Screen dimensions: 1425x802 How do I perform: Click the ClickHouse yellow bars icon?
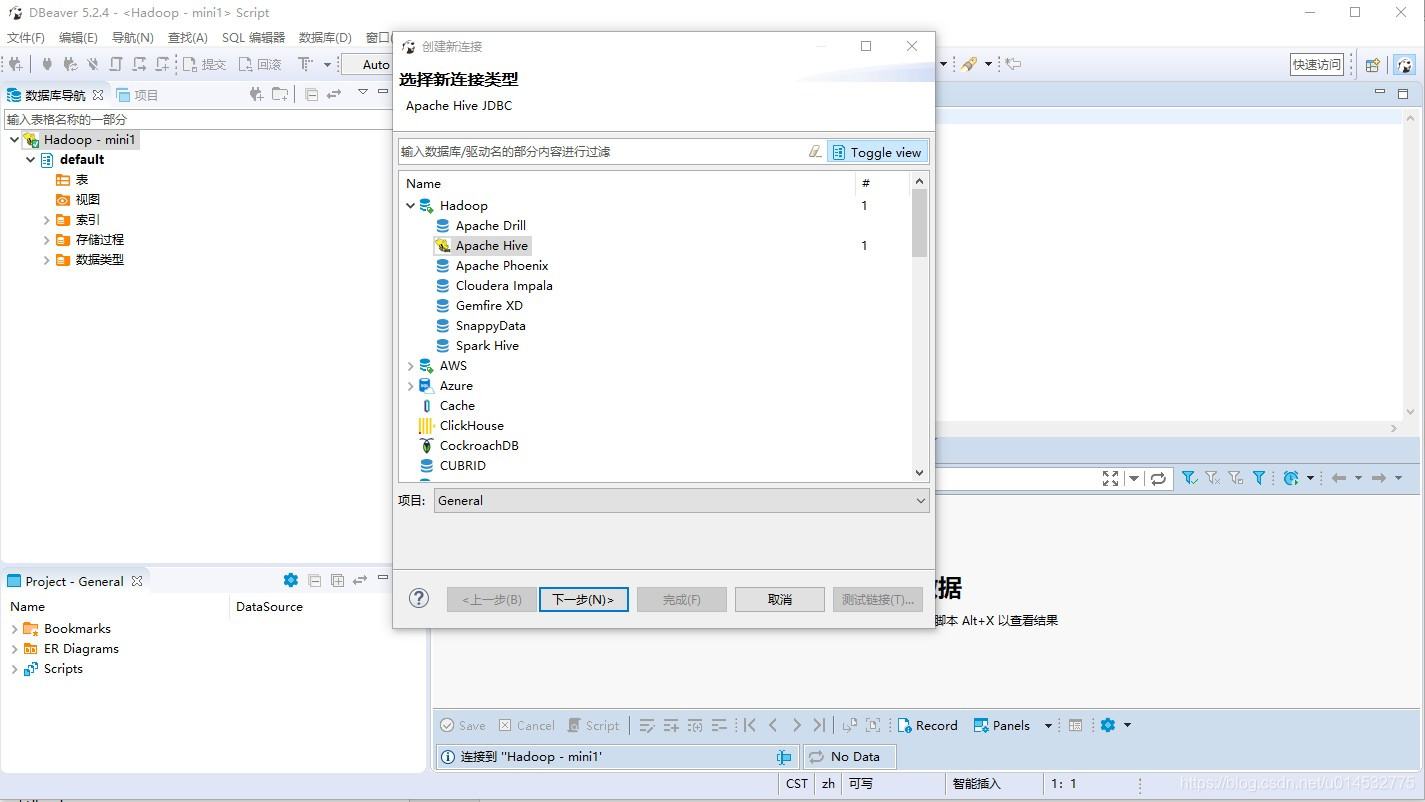(426, 425)
